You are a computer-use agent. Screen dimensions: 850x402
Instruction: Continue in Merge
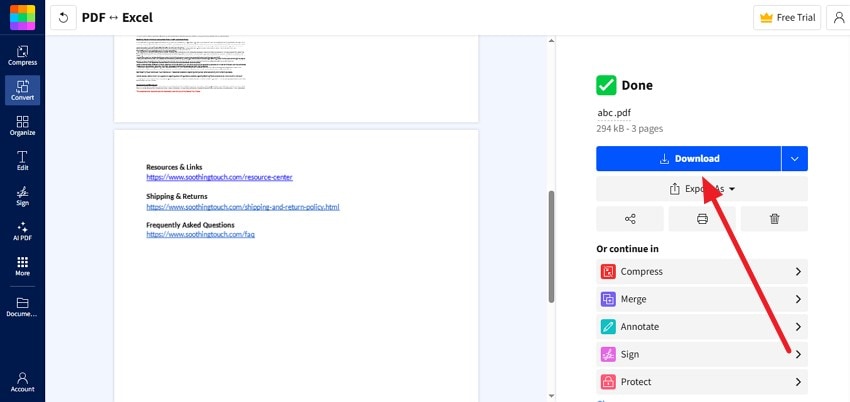[x=702, y=299]
